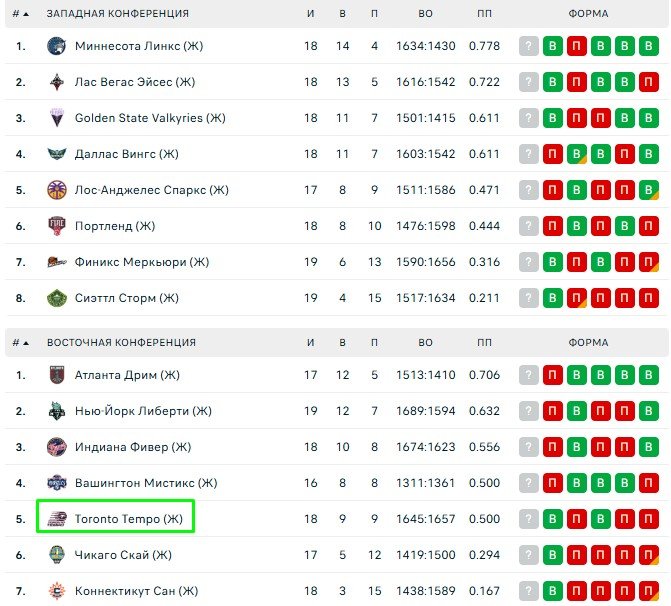
Task: Click the Миннесота Линкс team logo
Action: (x=56, y=46)
